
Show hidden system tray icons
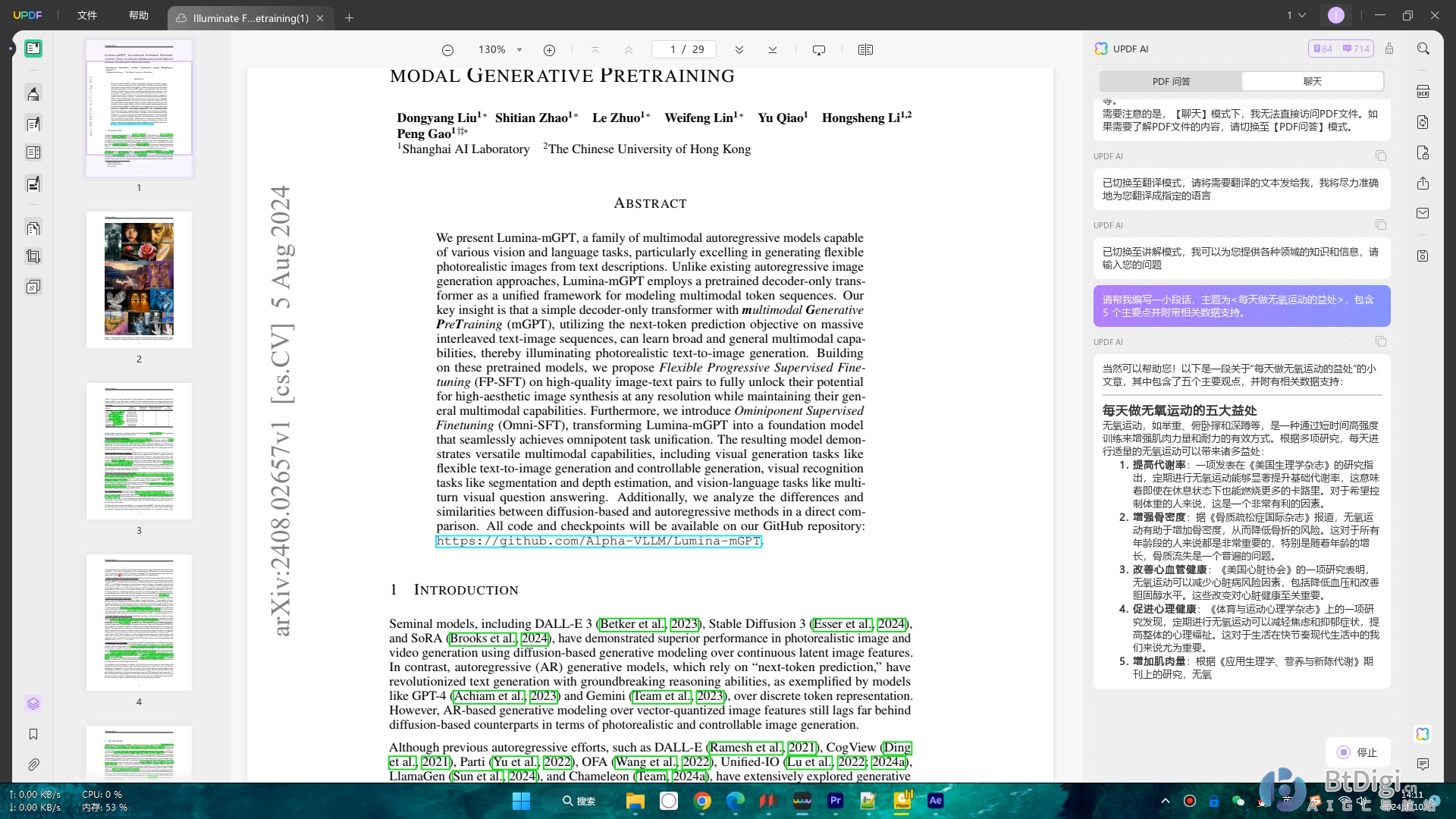1165,801
